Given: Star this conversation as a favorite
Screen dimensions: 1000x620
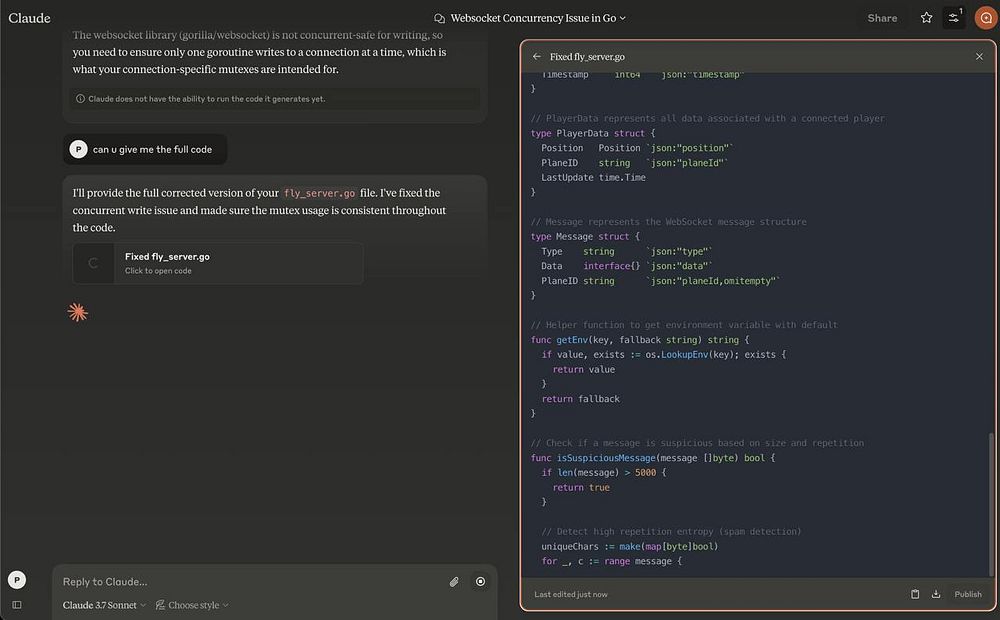Looking at the screenshot, I should pos(926,18).
